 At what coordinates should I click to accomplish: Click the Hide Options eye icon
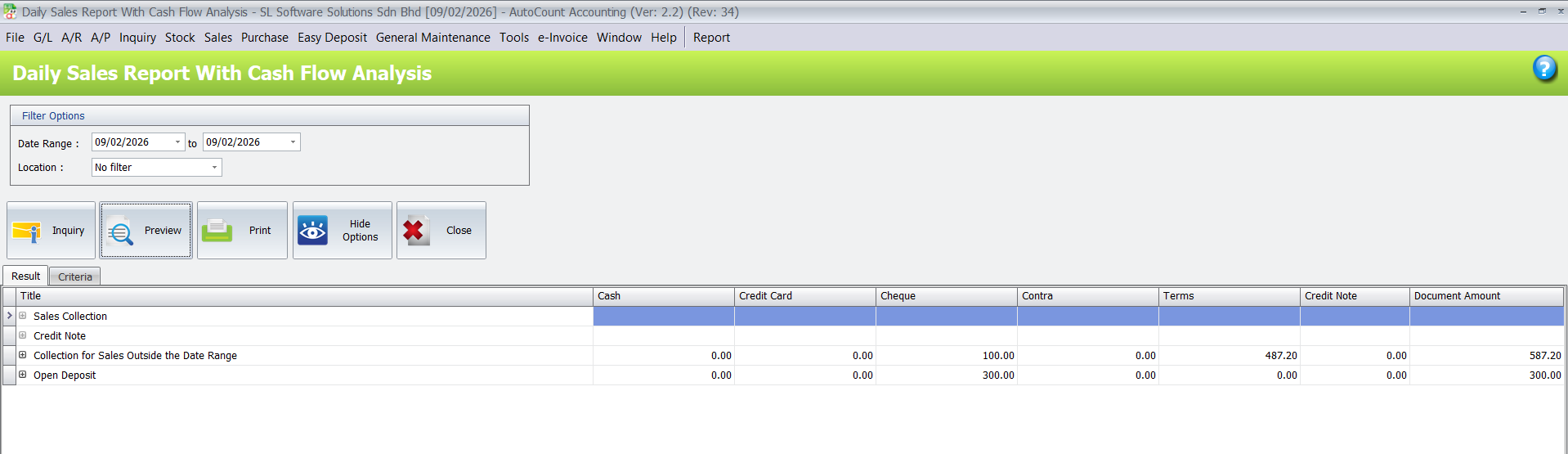pos(312,231)
